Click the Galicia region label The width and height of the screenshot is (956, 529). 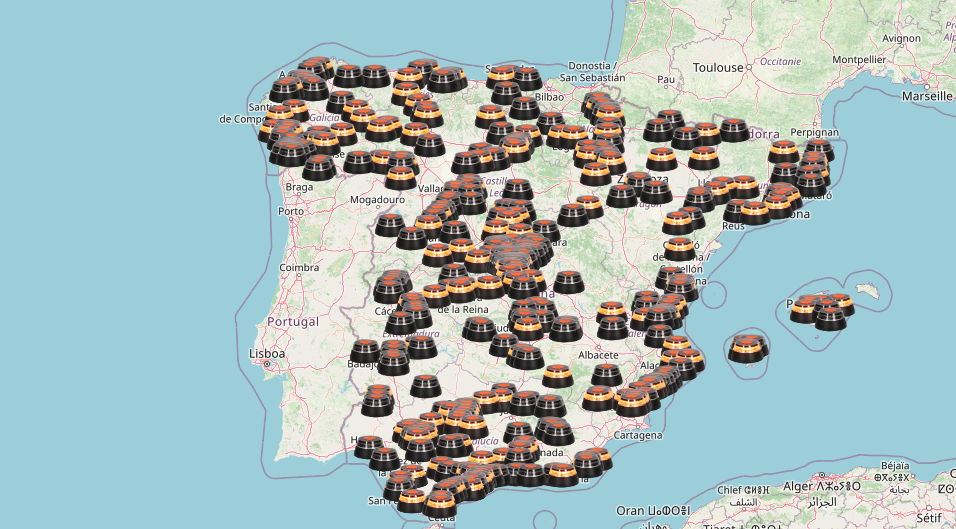pos(324,117)
